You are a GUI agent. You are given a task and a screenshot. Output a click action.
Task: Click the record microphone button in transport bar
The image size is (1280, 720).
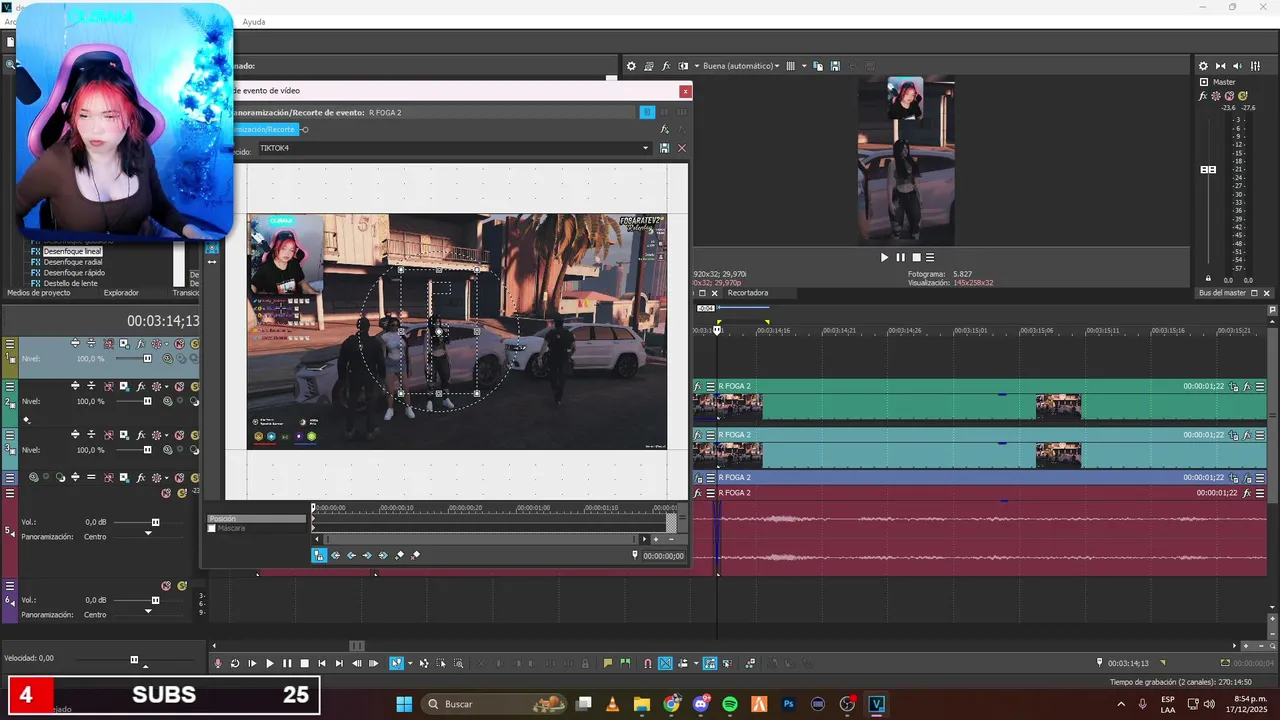tap(217, 663)
